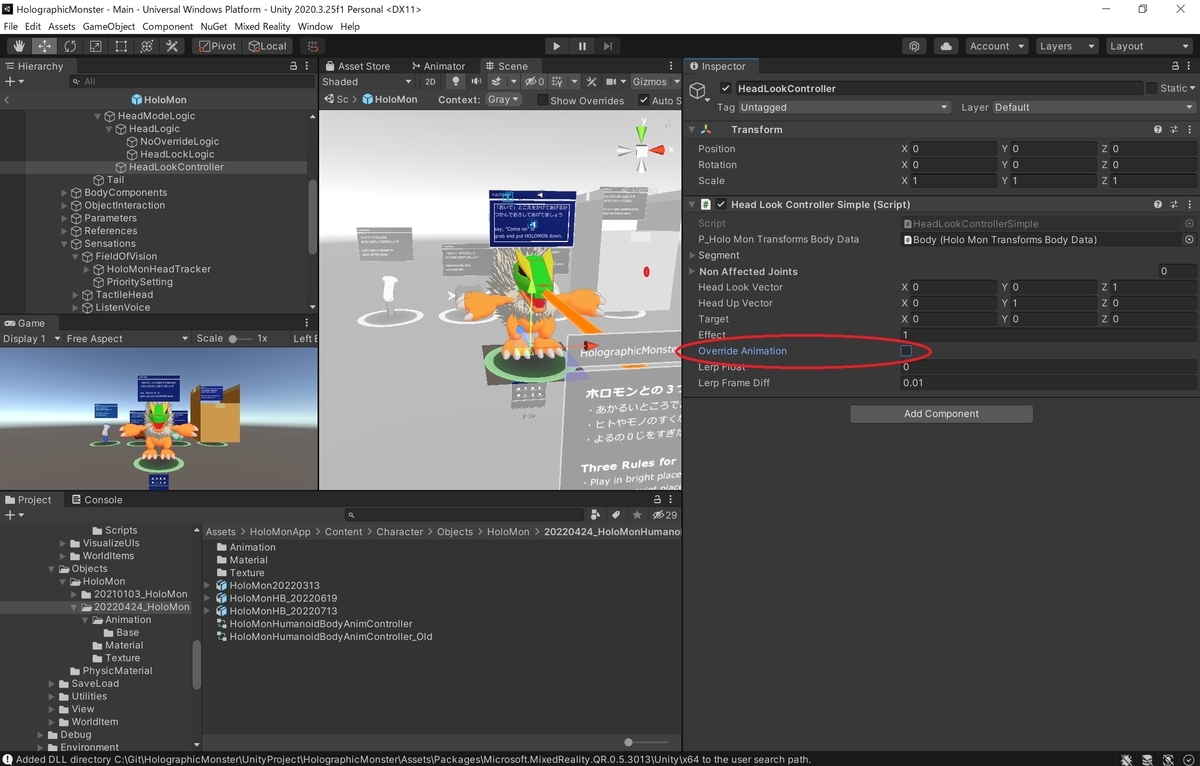Viewport: 1200px width, 766px height.
Task: Click Add Component button
Action: tap(941, 414)
